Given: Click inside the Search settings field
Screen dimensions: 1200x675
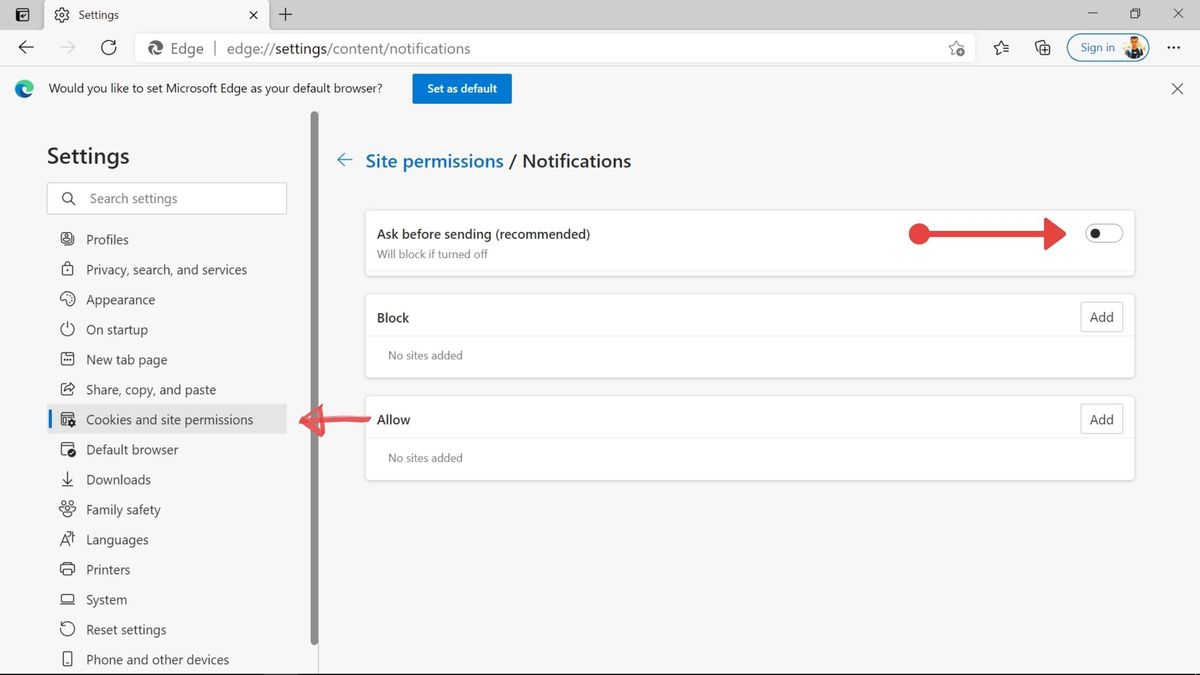Looking at the screenshot, I should (x=166, y=198).
